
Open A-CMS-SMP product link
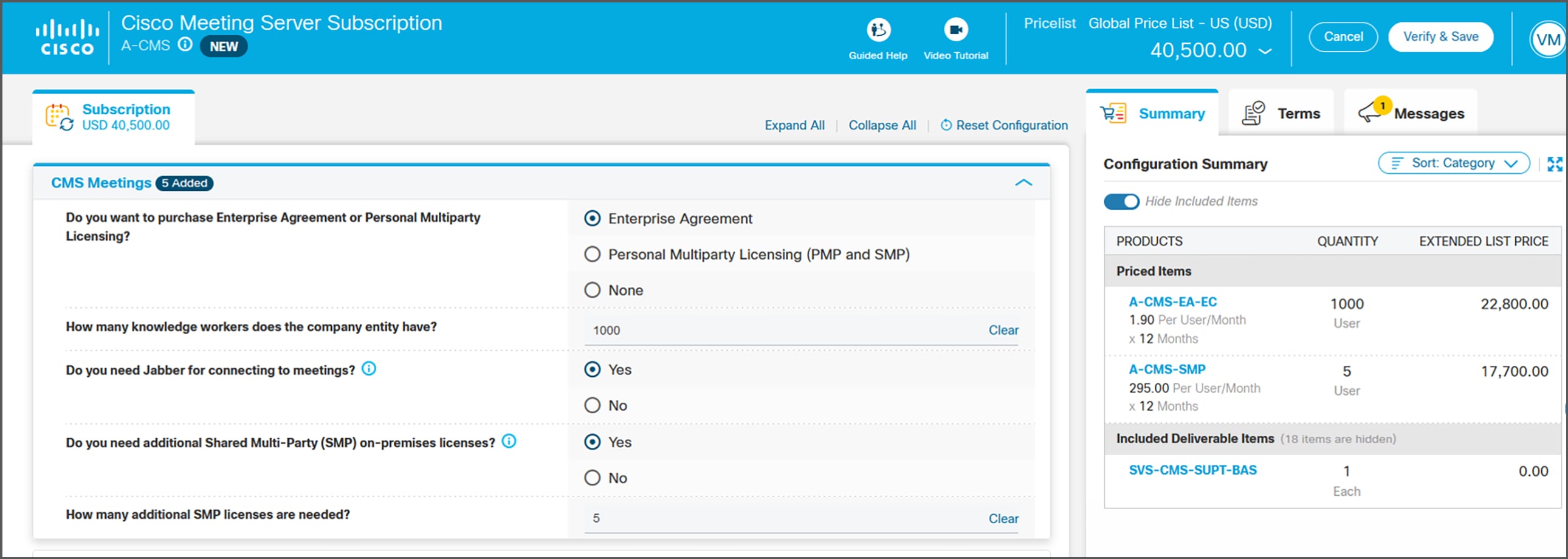click(1167, 370)
